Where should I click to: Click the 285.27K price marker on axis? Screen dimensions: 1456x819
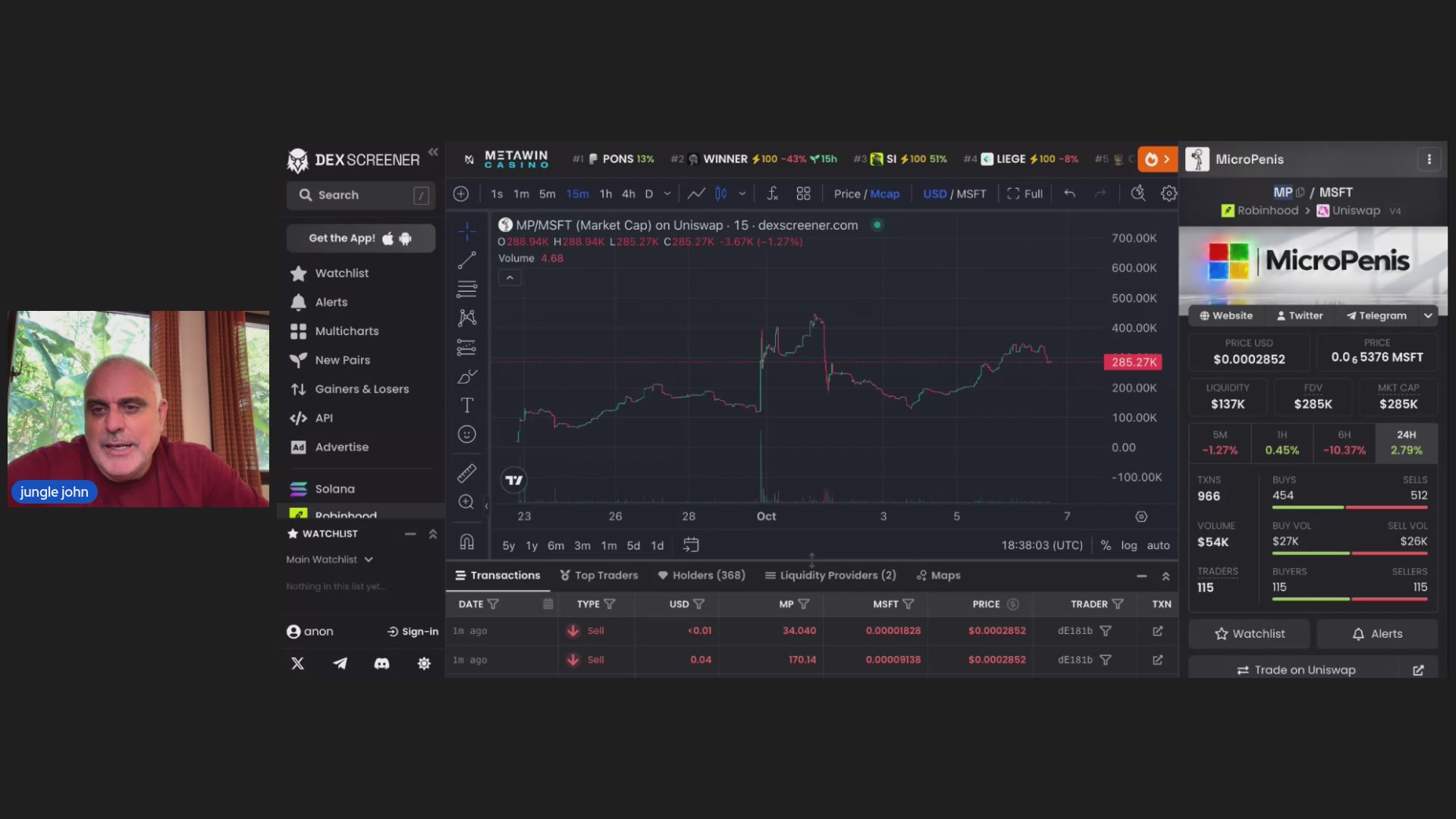1134,362
